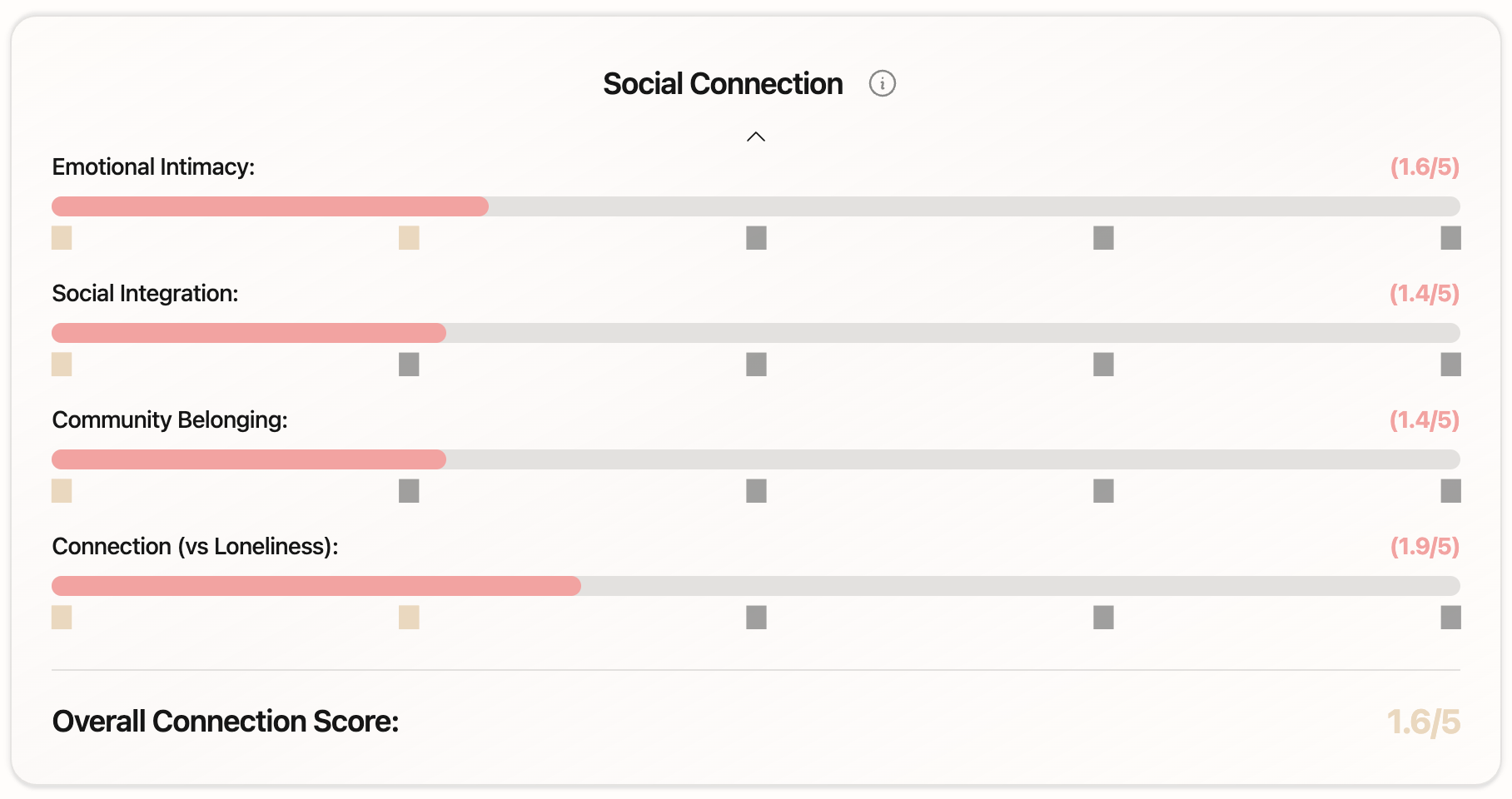The width and height of the screenshot is (1512, 799).
Task: Click middle gray marker under Emotional Intimacy
Action: click(756, 238)
